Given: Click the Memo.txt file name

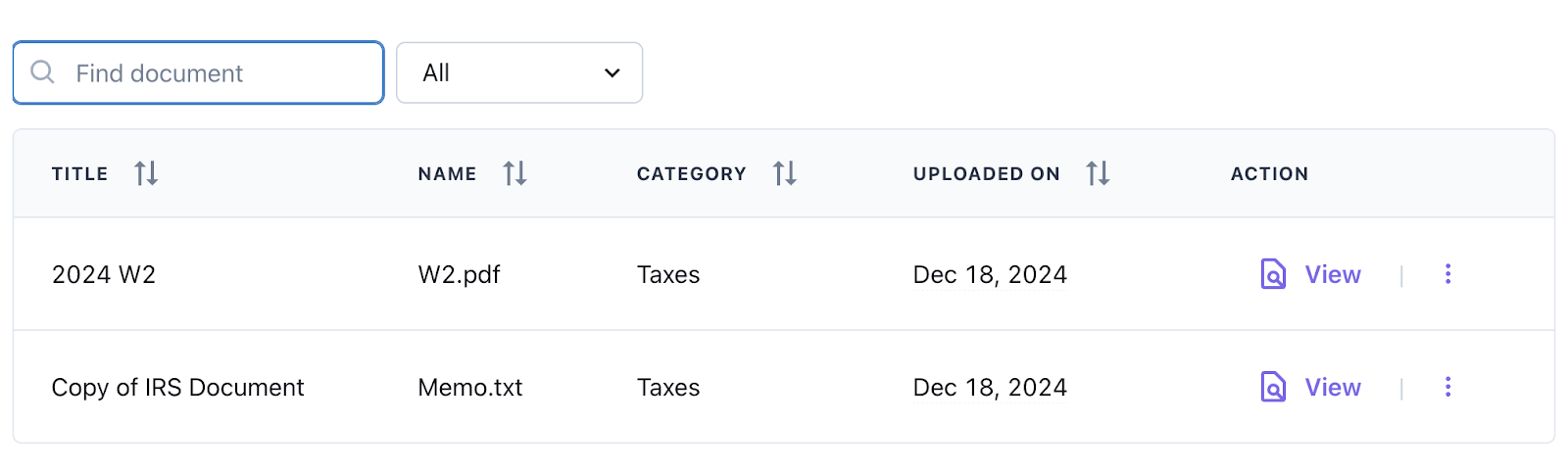Looking at the screenshot, I should coord(469,387).
